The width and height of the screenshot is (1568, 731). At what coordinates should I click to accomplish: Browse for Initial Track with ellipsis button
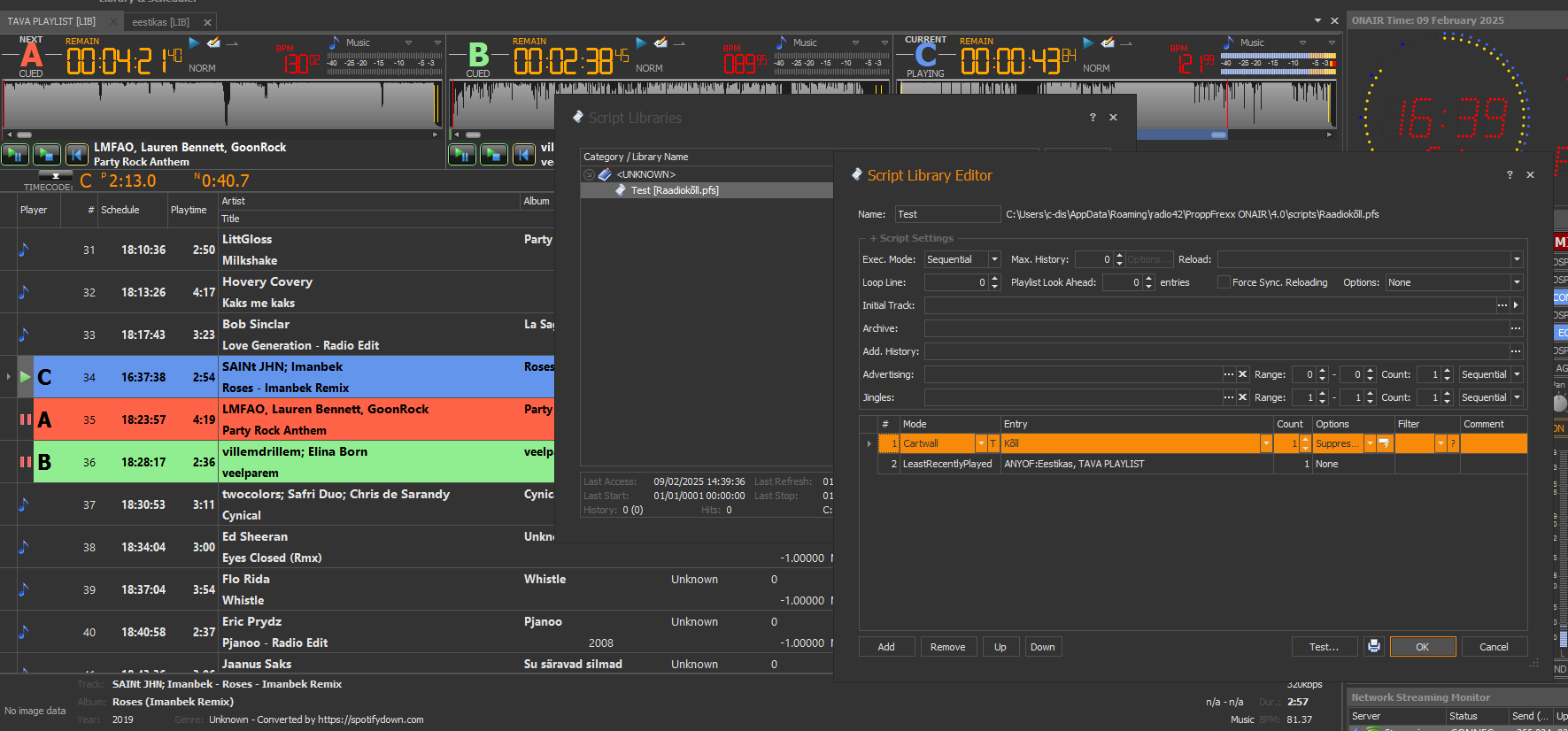pos(1502,305)
